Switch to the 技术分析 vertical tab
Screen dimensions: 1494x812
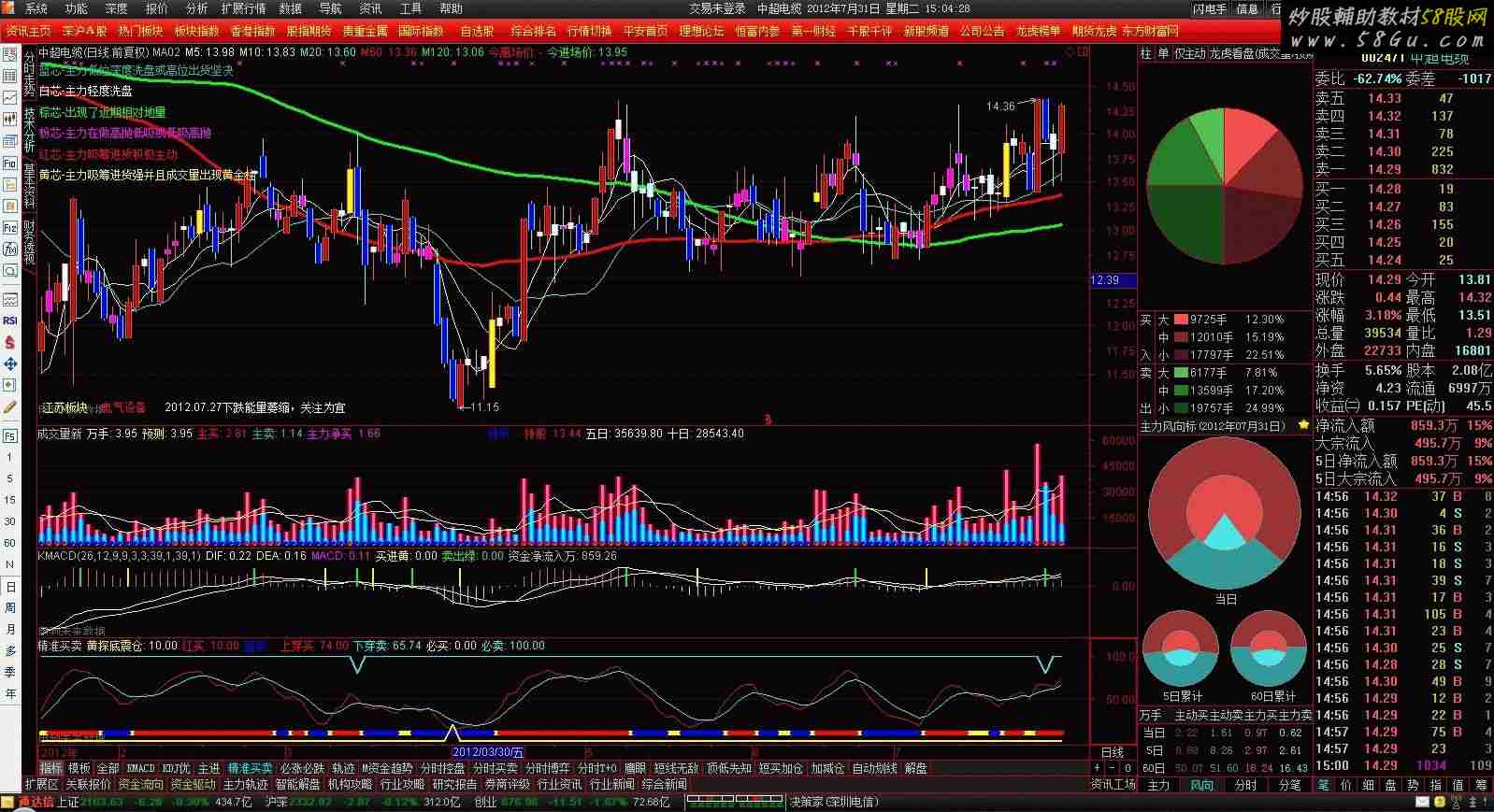click(29, 130)
